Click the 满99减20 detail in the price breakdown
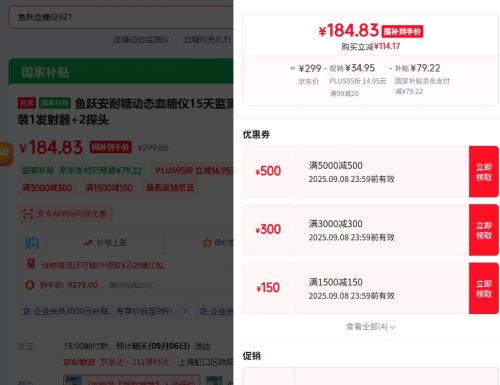The height and width of the screenshot is (385, 500). coord(344,94)
